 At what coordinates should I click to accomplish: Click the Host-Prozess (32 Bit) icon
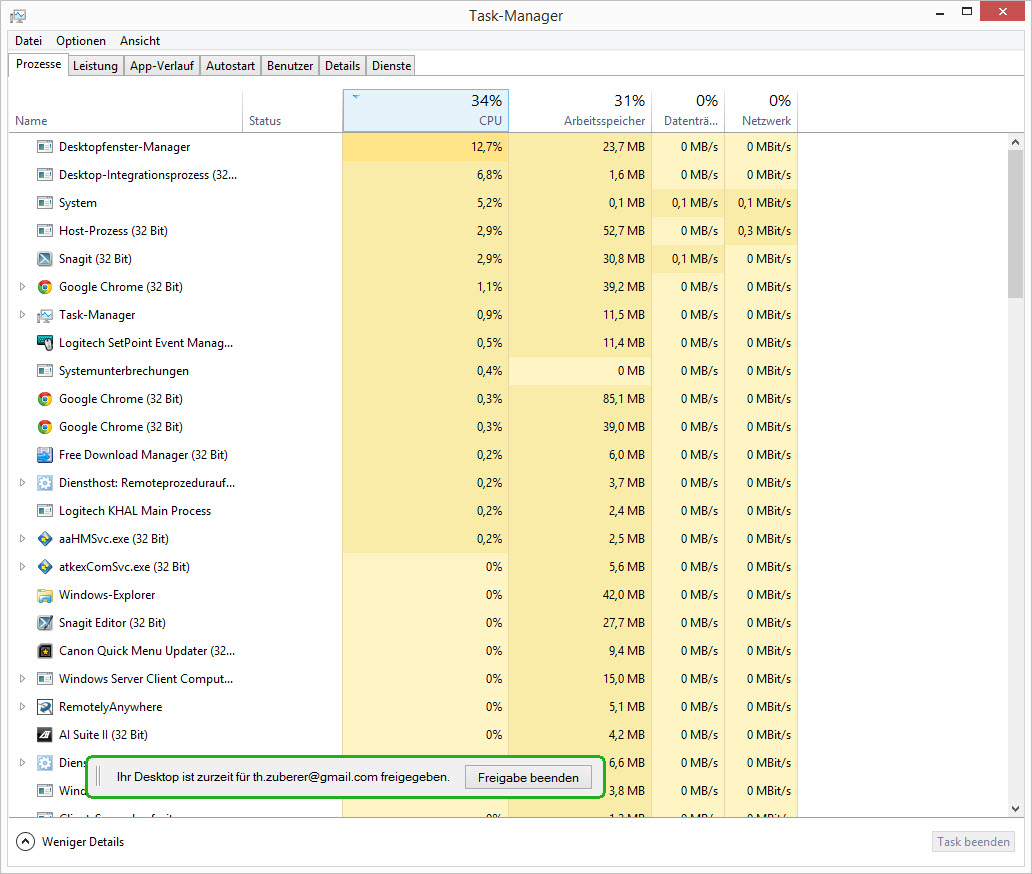point(45,231)
